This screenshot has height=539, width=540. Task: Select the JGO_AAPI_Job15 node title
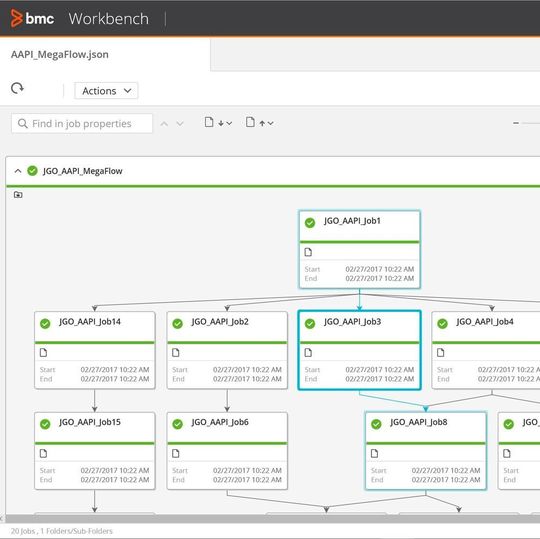pyautogui.click(x=90, y=422)
